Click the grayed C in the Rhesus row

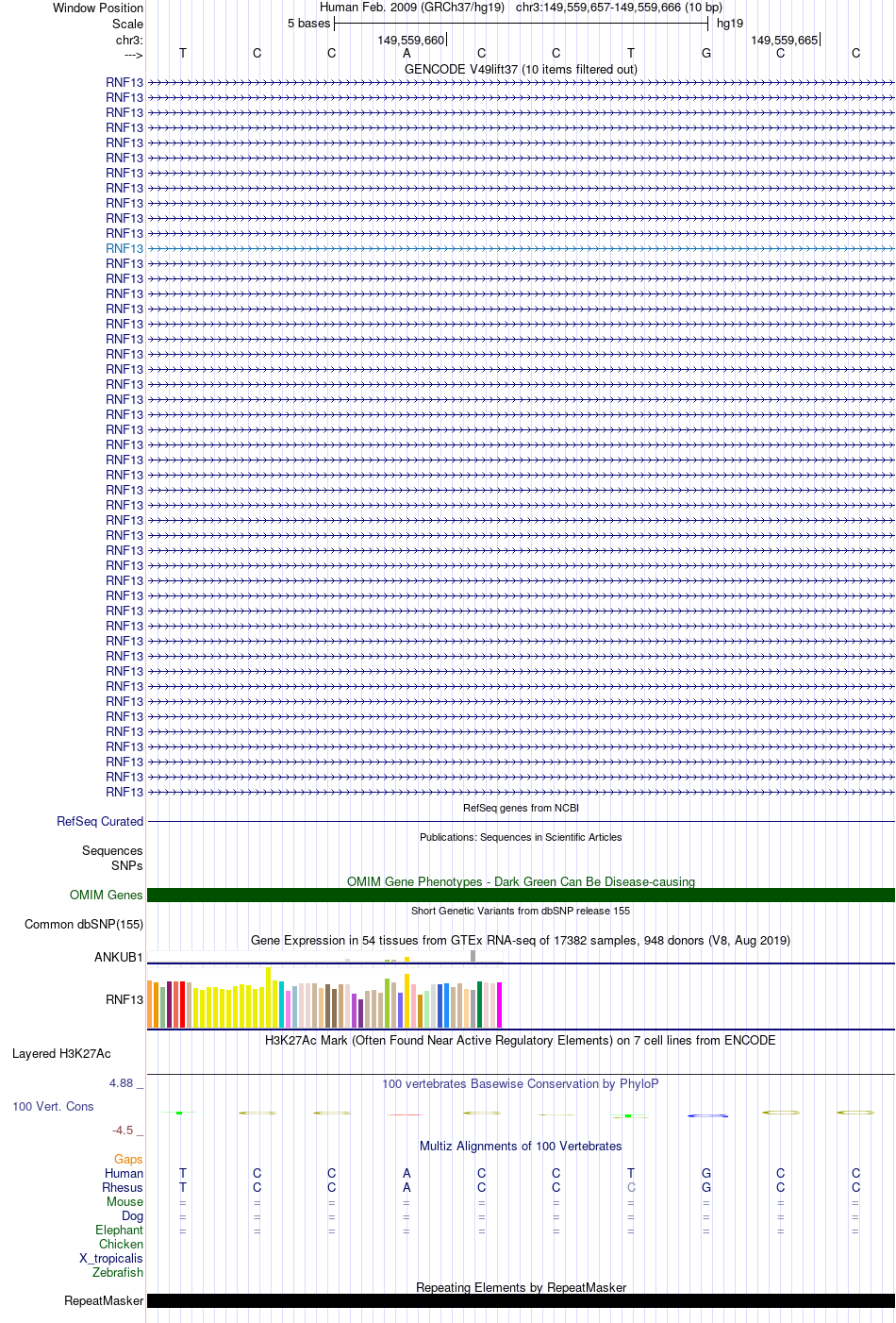[x=631, y=1187]
